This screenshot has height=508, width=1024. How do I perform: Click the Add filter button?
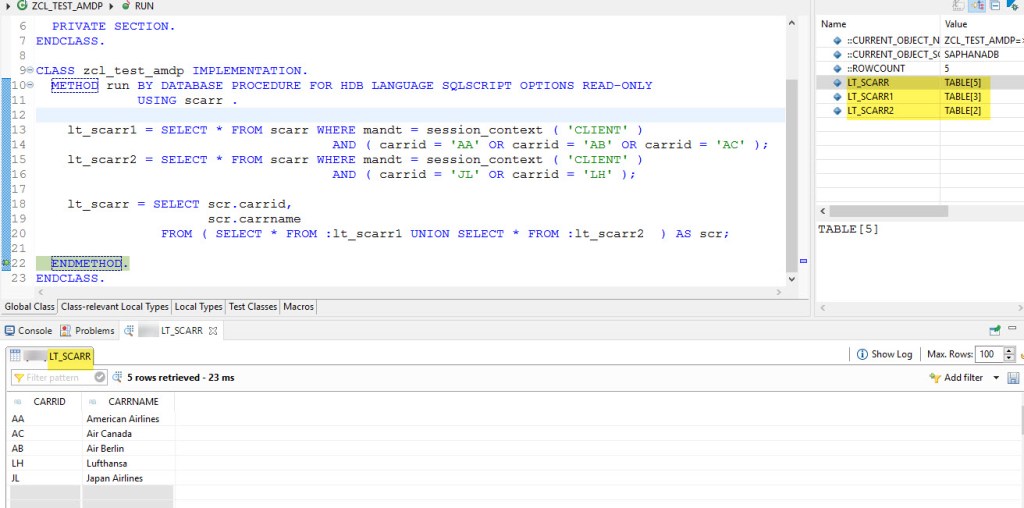point(957,378)
